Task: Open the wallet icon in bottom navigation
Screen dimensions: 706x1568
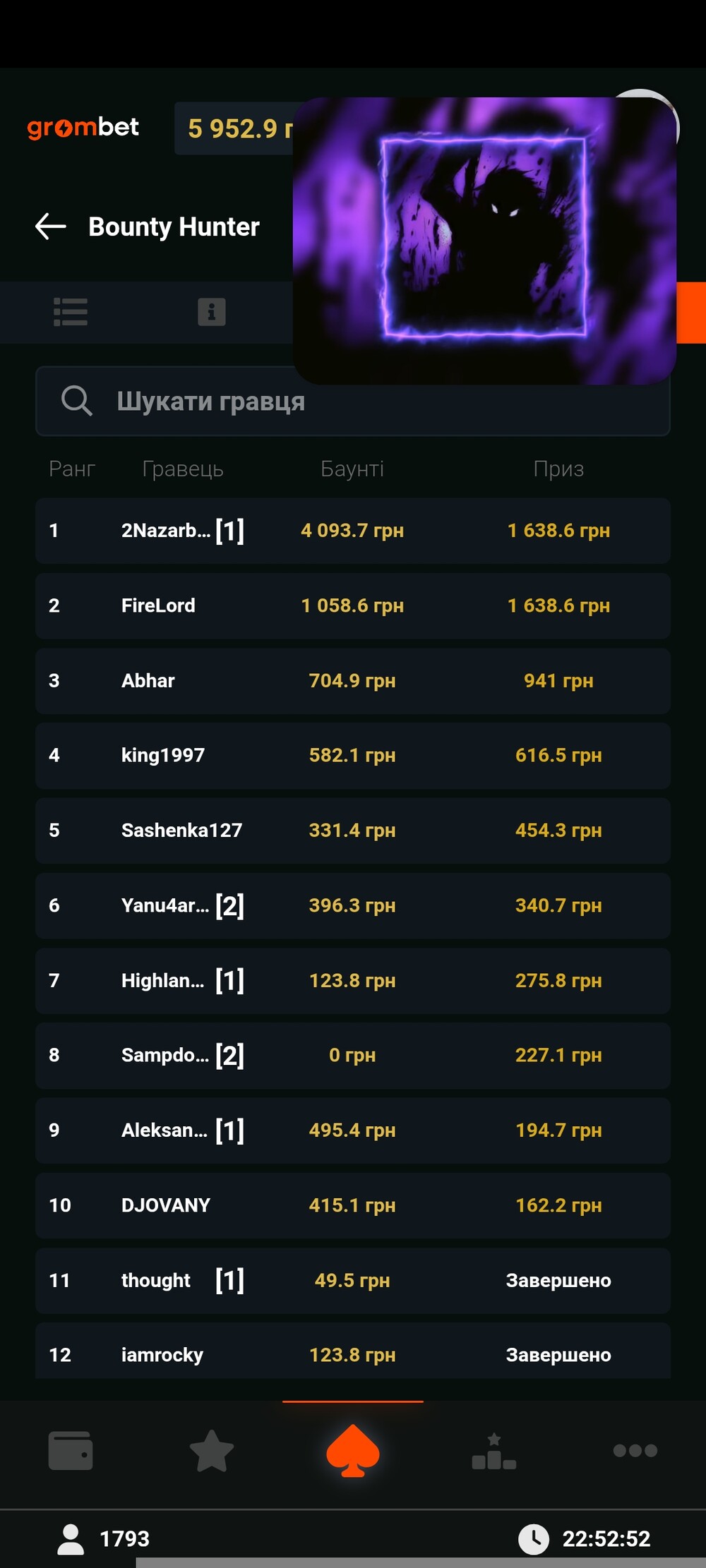Action: pyautogui.click(x=71, y=1450)
